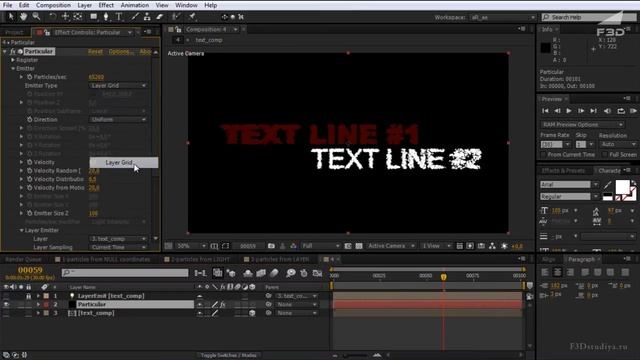Toggle the loop option in Preview
This screenshot has height=360, width=640.
tap(621, 111)
